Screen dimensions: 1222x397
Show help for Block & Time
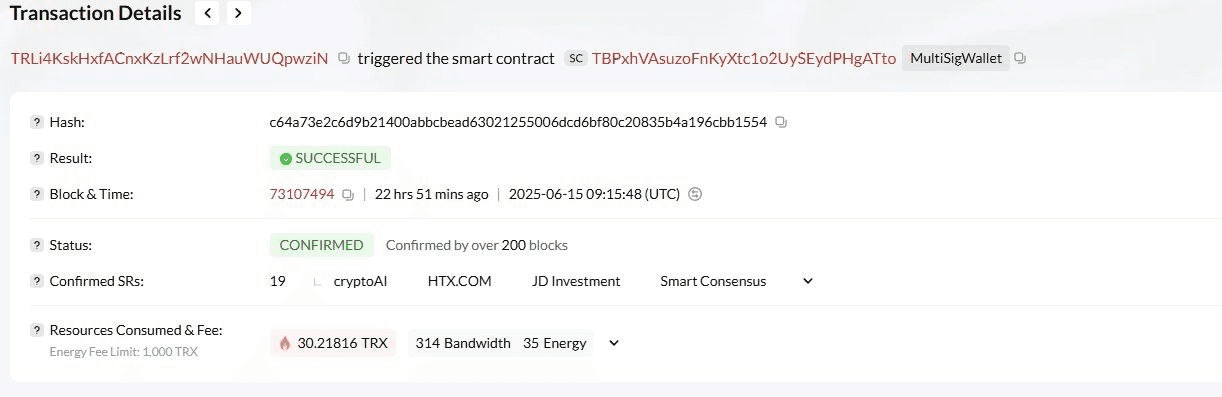pyautogui.click(x=37, y=194)
